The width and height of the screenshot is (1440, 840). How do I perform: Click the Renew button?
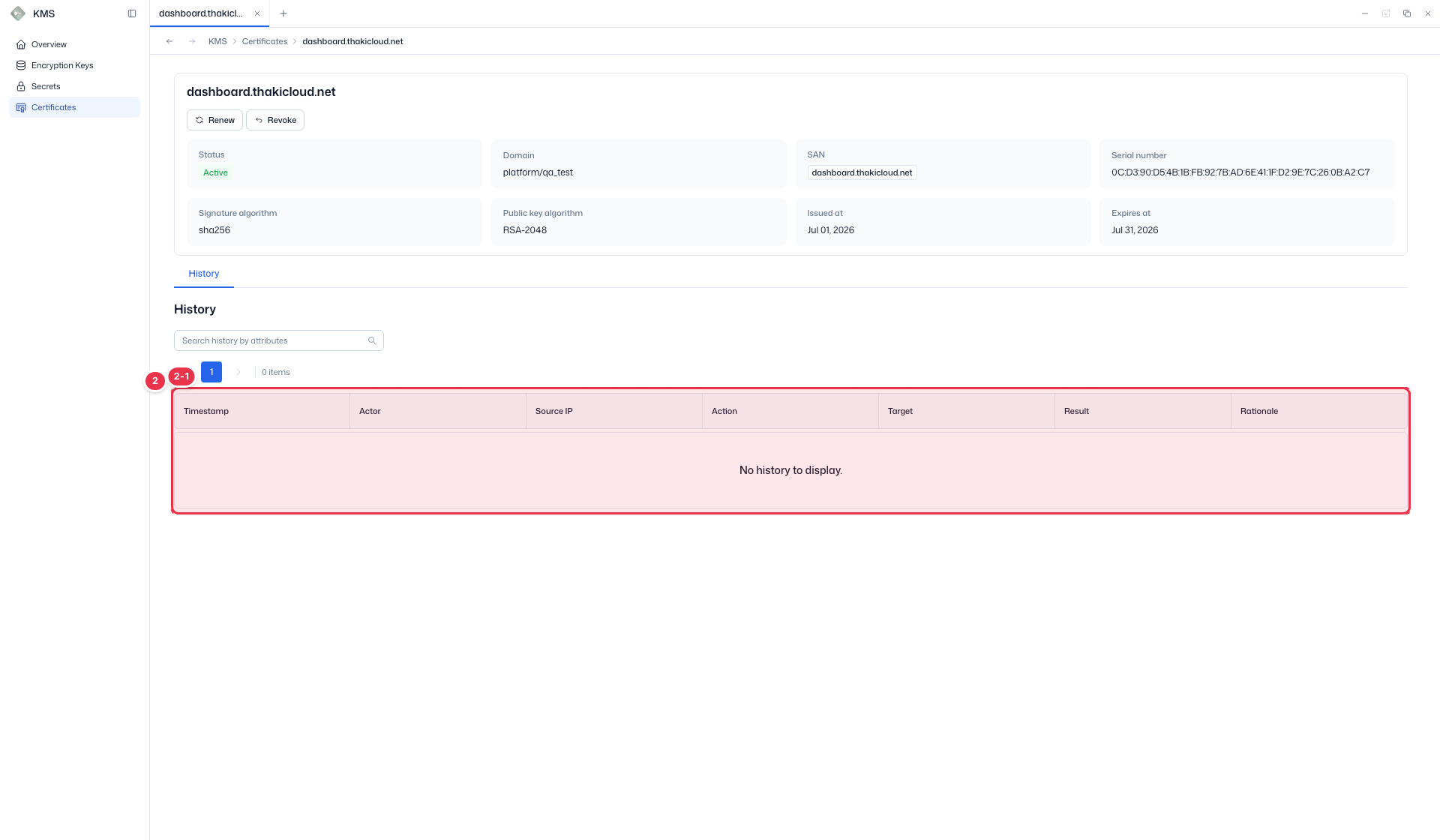(214, 120)
